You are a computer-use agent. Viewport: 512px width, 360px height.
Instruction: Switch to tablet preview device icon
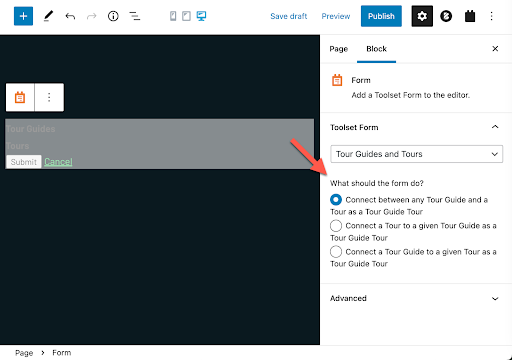[x=186, y=16]
